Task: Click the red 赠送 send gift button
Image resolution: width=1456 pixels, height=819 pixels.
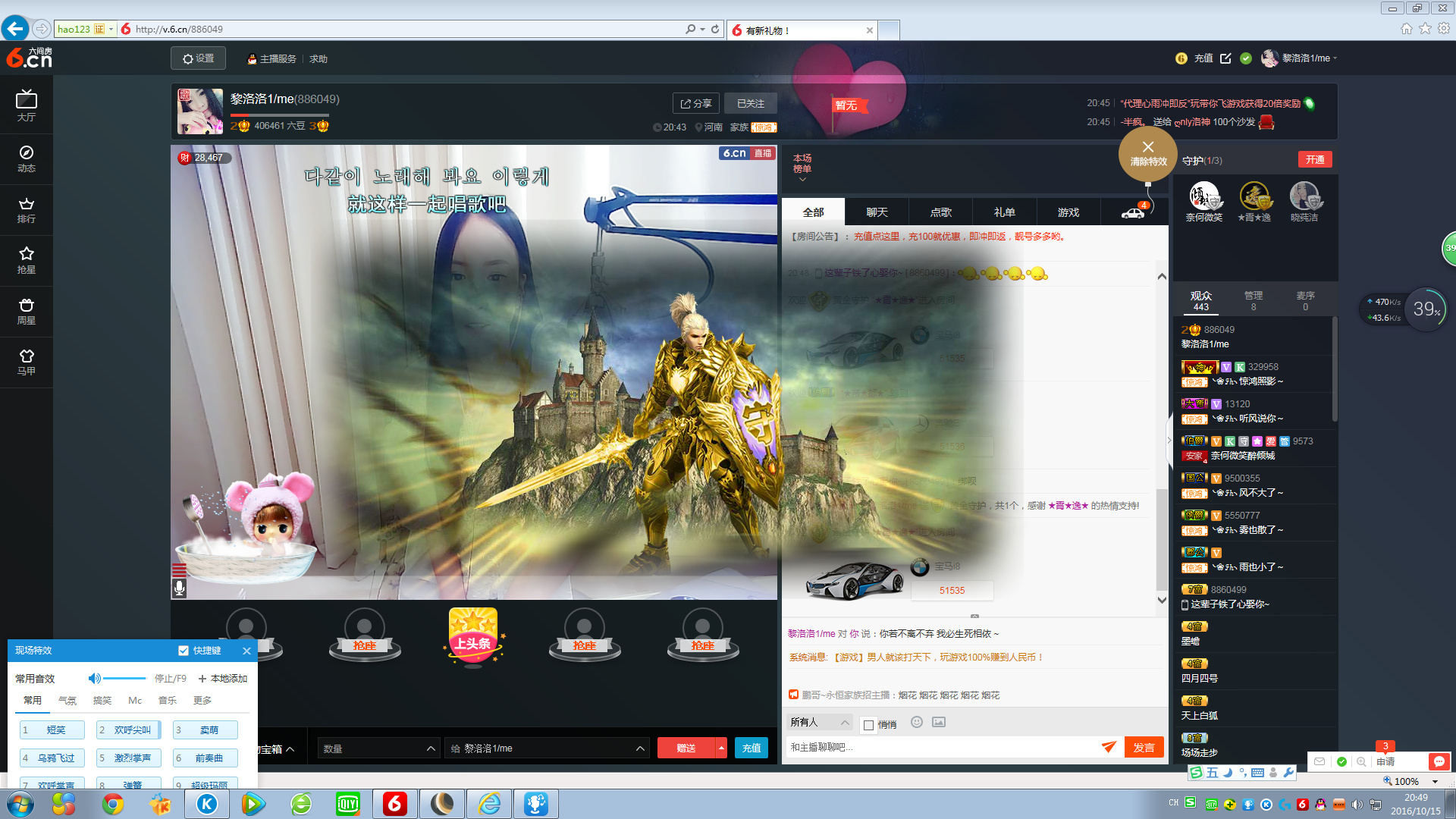Action: click(686, 748)
